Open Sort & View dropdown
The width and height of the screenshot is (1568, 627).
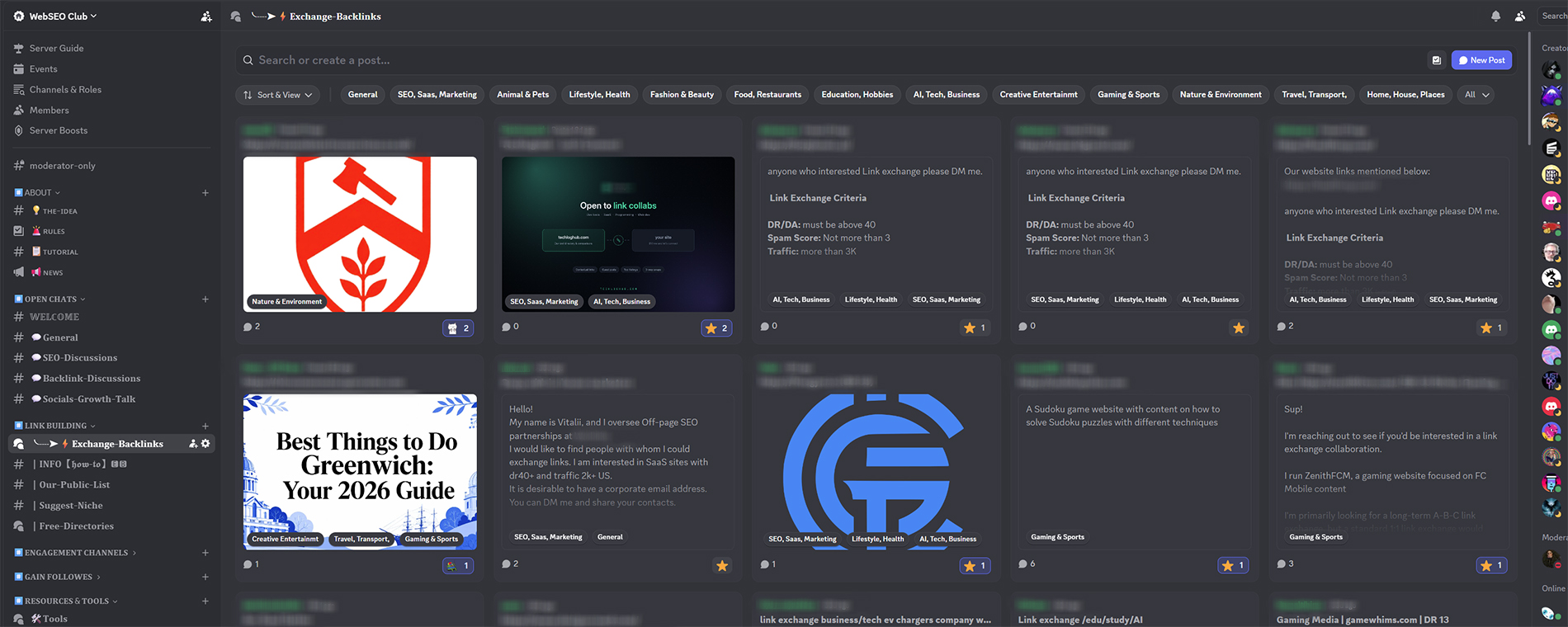(278, 95)
